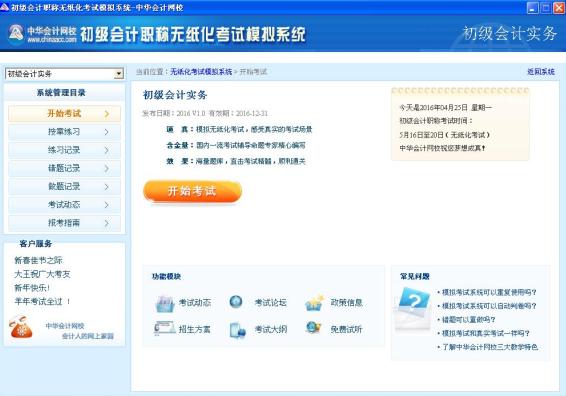This screenshot has height=396, width=566.
Task: Open FAQ 模拟考试和真实考试一样吗?
Action: pyautogui.click(x=486, y=333)
